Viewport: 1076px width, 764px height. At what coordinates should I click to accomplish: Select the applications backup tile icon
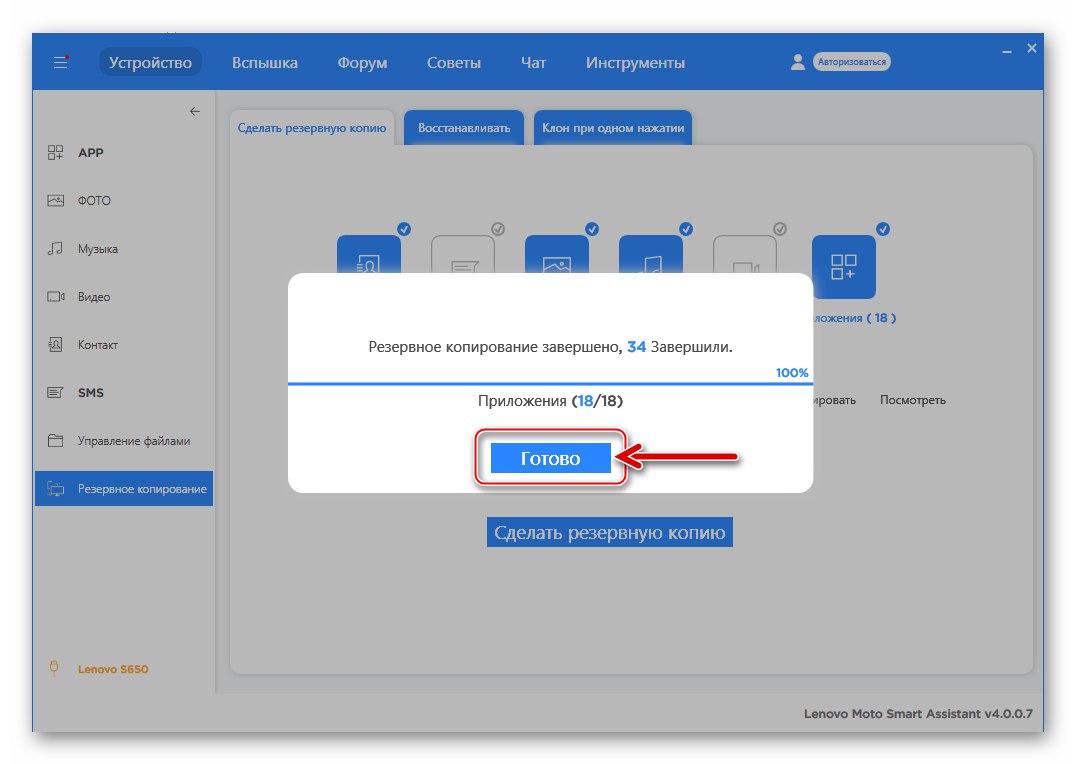pos(843,267)
